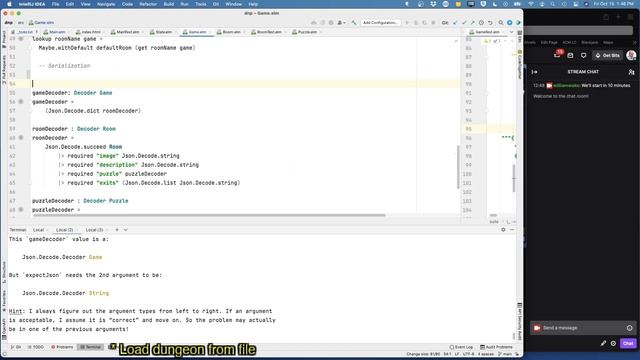Click the Git update project arrow icon
This screenshot has width=640, height=360.
pyautogui.click(x=455, y=23)
